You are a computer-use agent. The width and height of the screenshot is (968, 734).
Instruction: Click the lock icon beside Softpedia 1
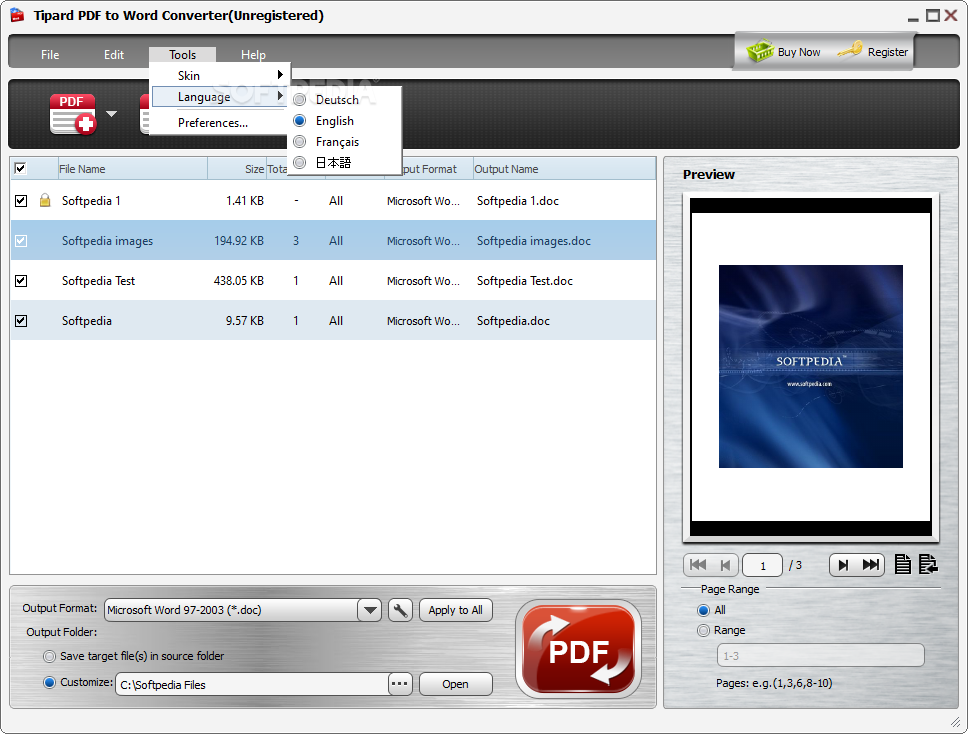click(44, 200)
